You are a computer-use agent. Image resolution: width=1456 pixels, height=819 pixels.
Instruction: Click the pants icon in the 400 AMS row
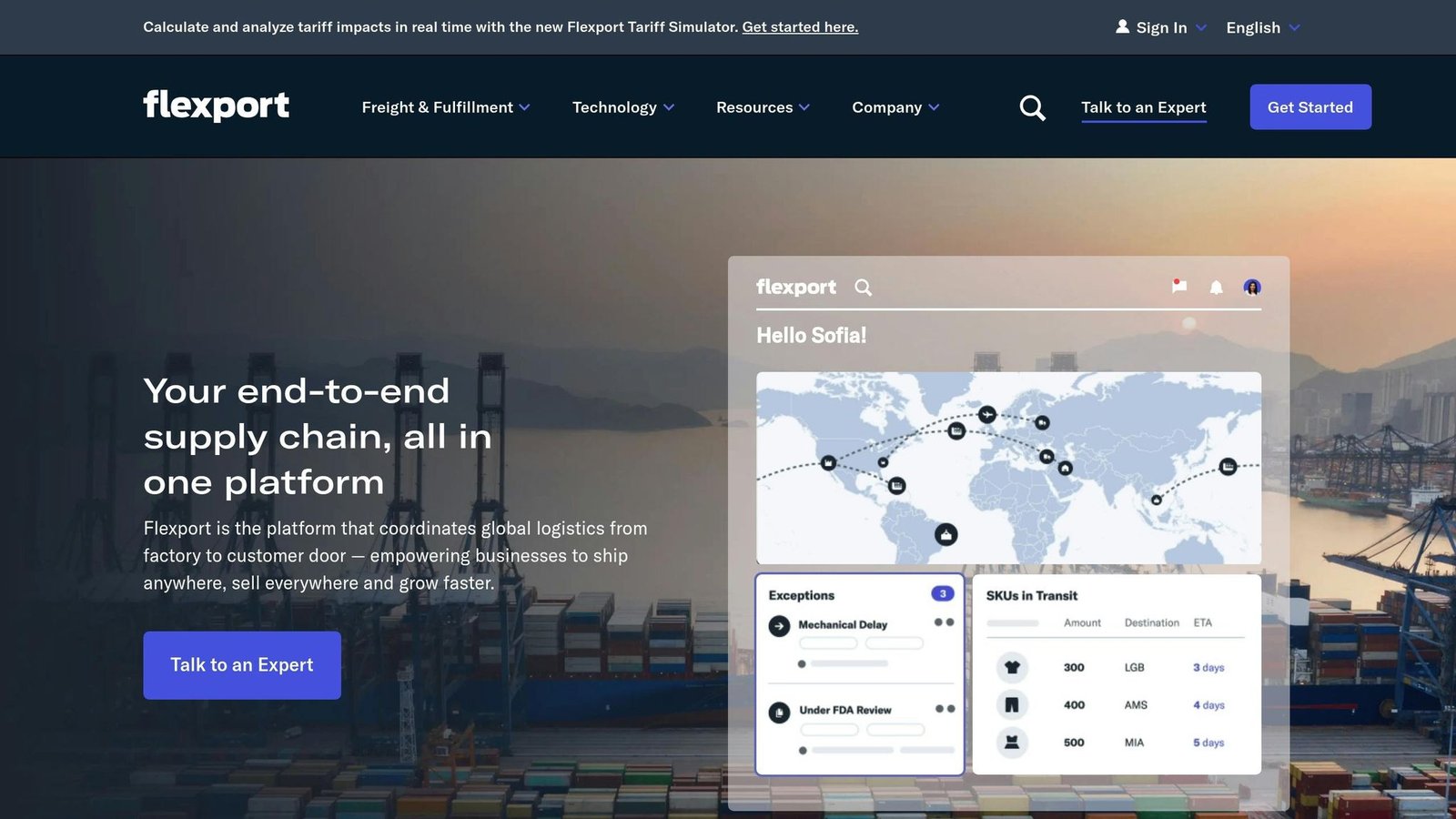(1013, 704)
